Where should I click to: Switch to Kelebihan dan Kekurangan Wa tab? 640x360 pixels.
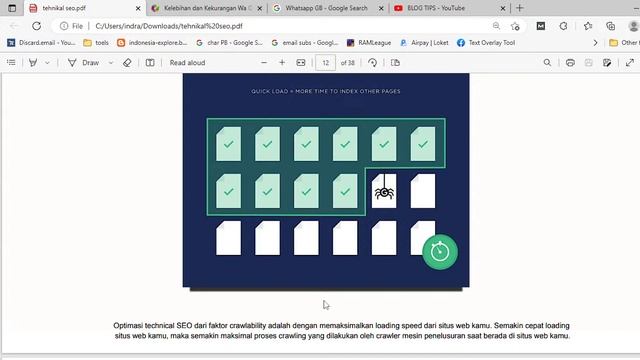206,8
